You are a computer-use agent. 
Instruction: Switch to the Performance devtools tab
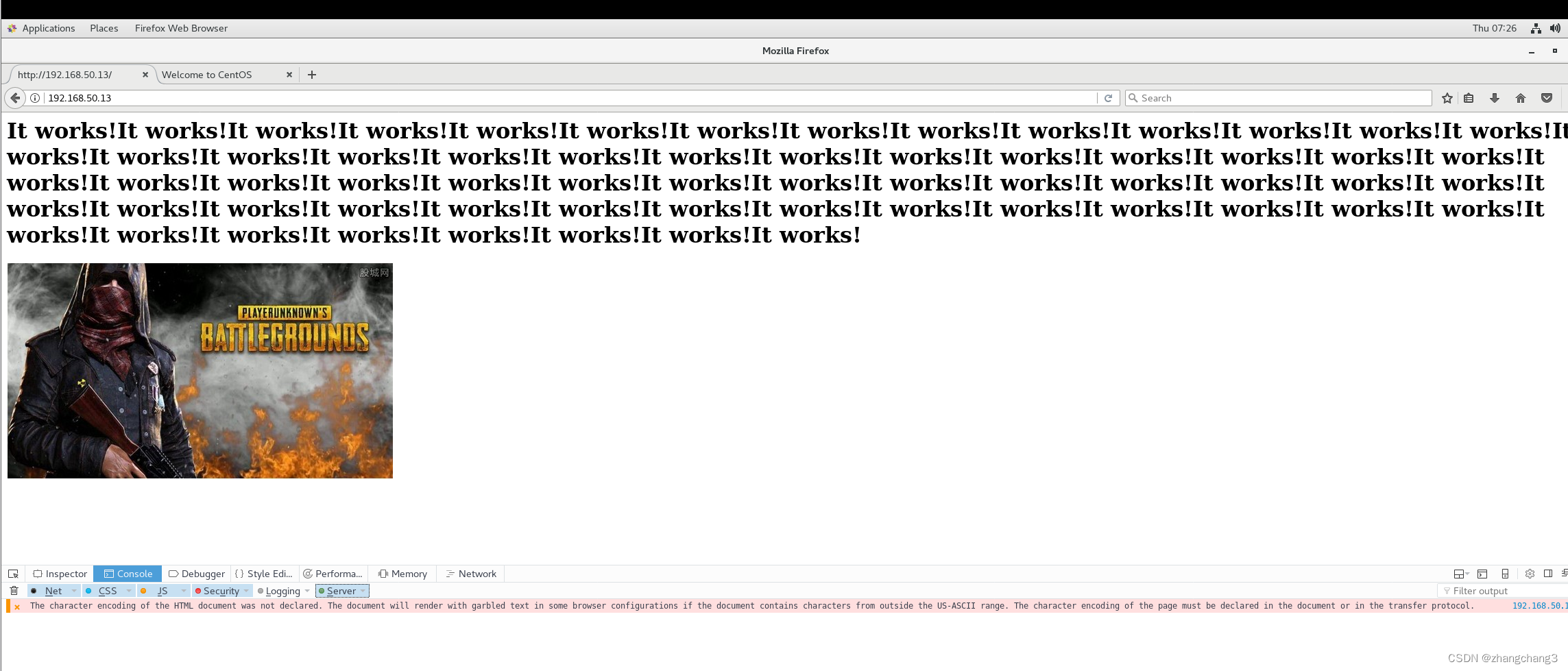pyautogui.click(x=333, y=574)
